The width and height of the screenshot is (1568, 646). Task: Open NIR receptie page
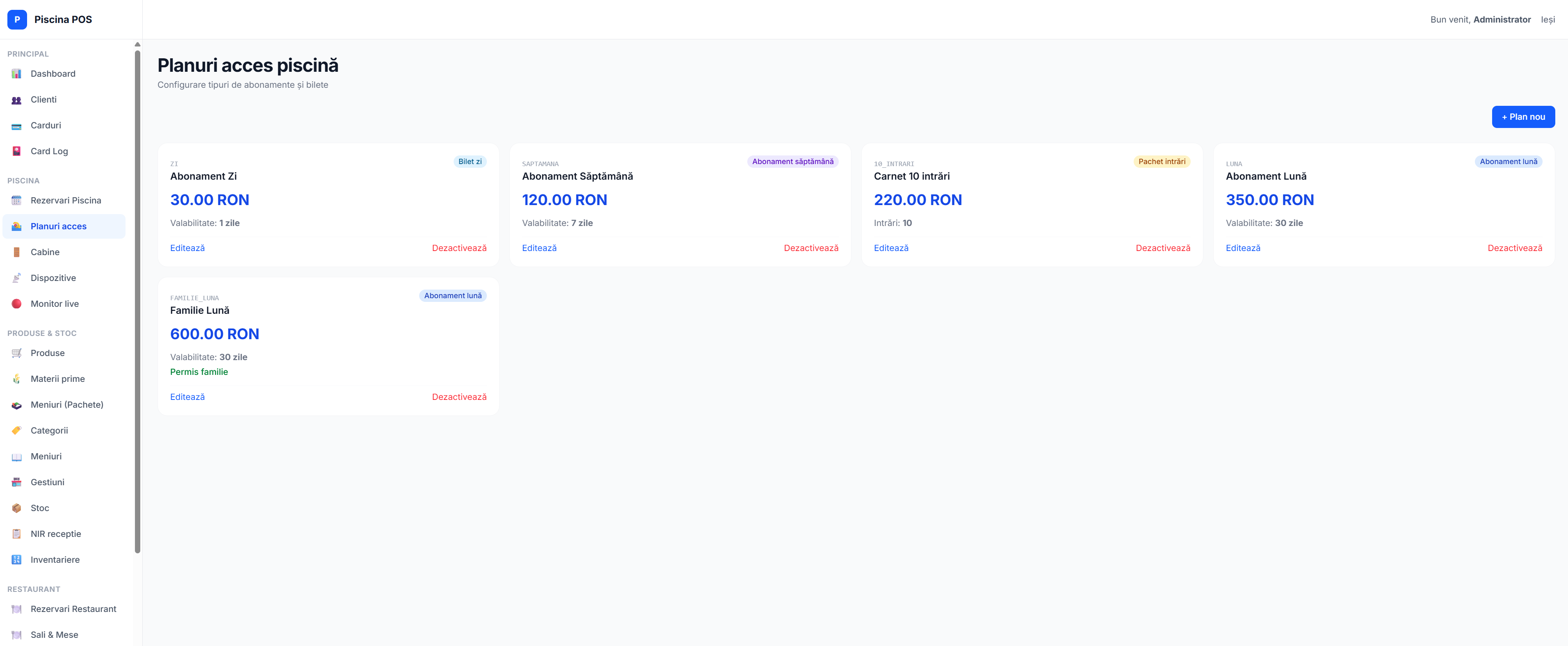click(x=64, y=534)
